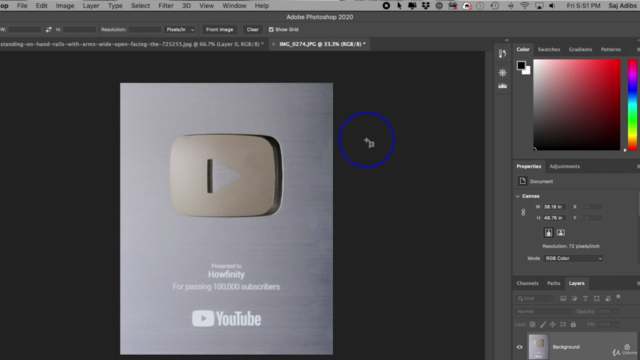The width and height of the screenshot is (640, 360).
Task: Collapse the Canvas section
Action: click(518, 196)
